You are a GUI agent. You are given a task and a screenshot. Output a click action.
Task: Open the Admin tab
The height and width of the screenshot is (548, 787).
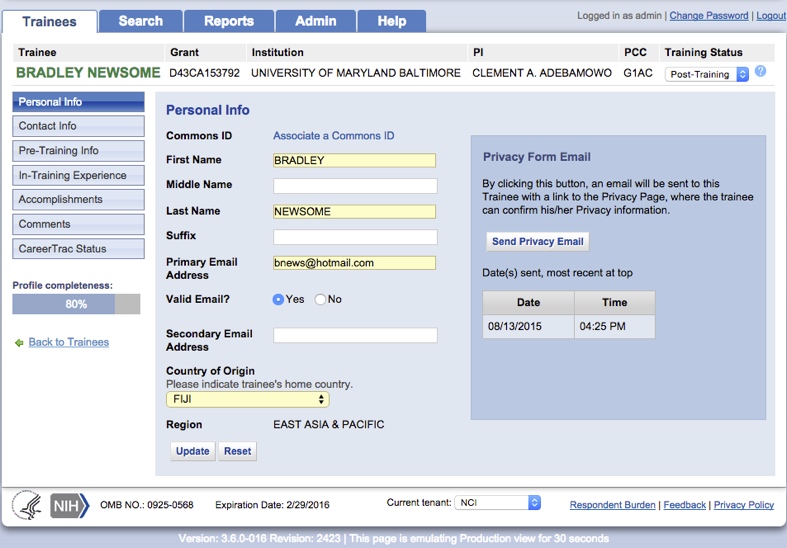316,21
